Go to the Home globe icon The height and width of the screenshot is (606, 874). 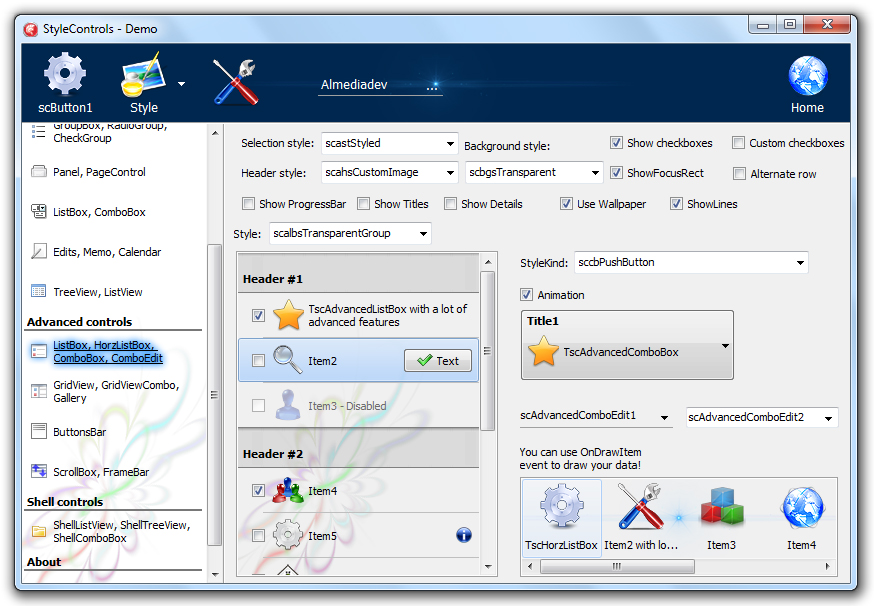click(x=808, y=76)
